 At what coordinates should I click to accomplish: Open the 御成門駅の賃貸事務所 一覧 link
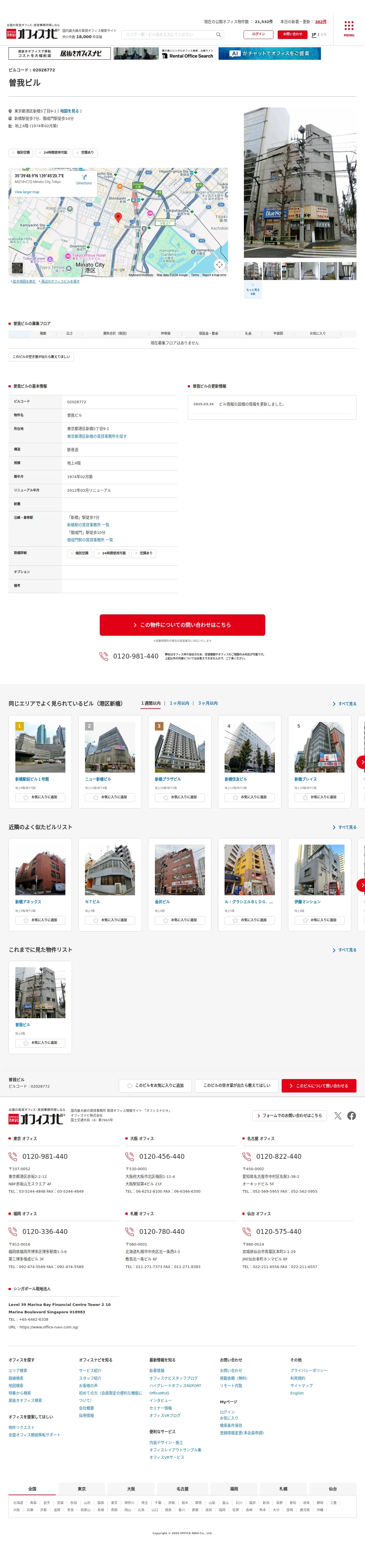(90, 540)
